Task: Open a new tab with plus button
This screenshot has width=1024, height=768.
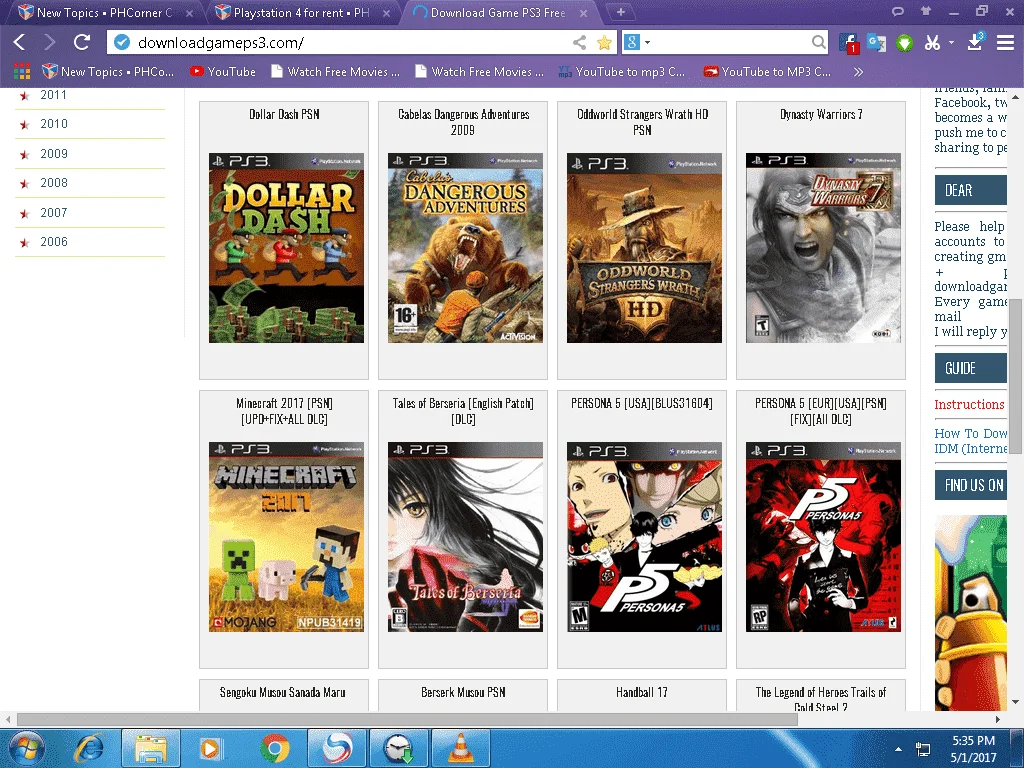Action: 620,12
